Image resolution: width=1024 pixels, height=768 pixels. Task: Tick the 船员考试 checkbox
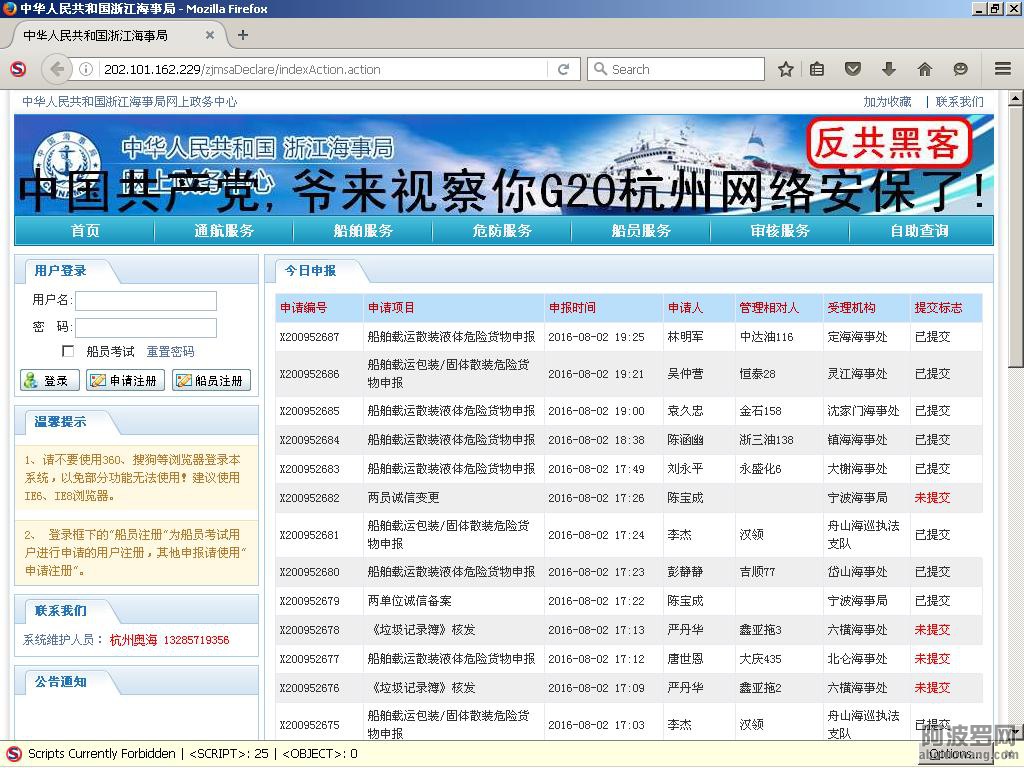pos(68,351)
